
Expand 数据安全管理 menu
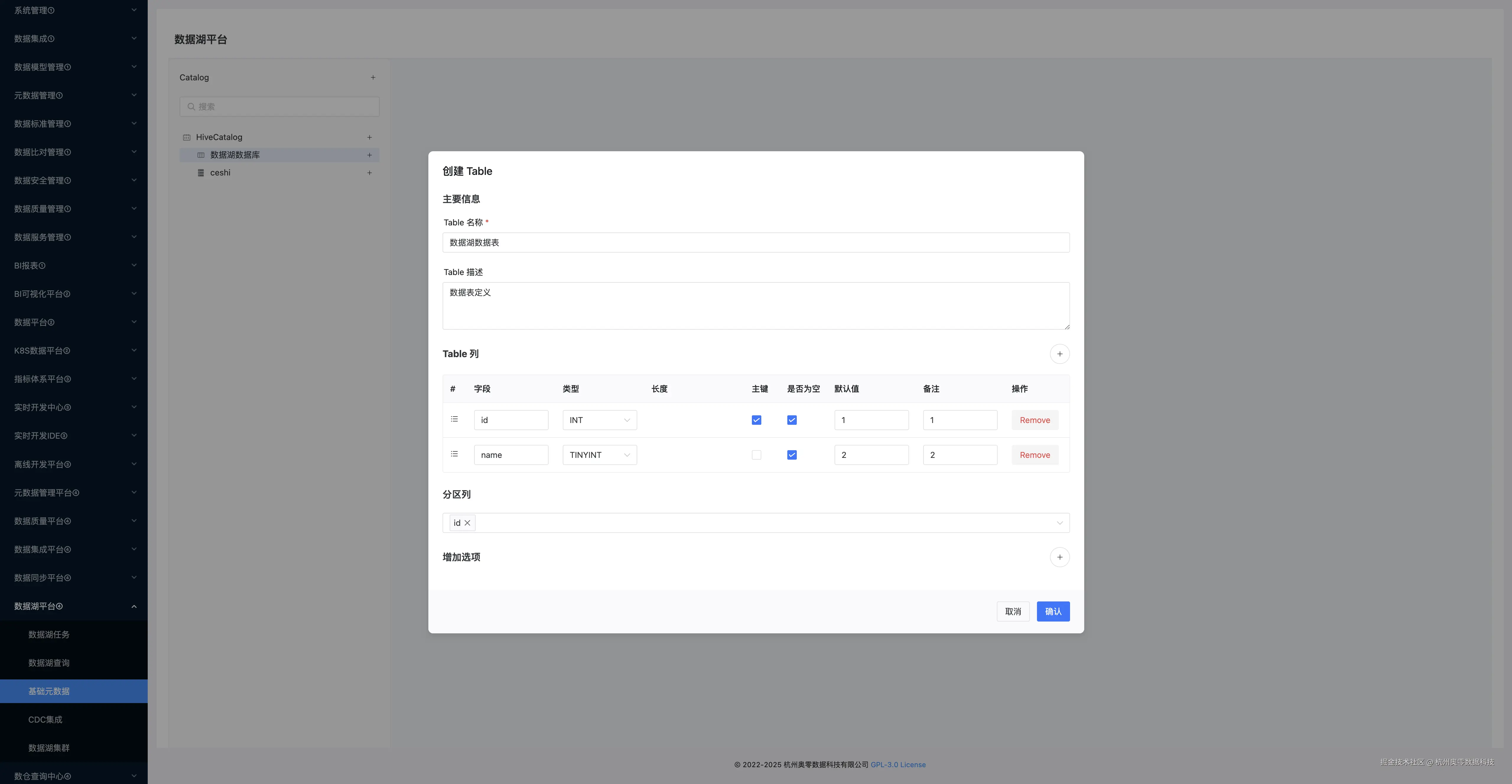point(74,180)
